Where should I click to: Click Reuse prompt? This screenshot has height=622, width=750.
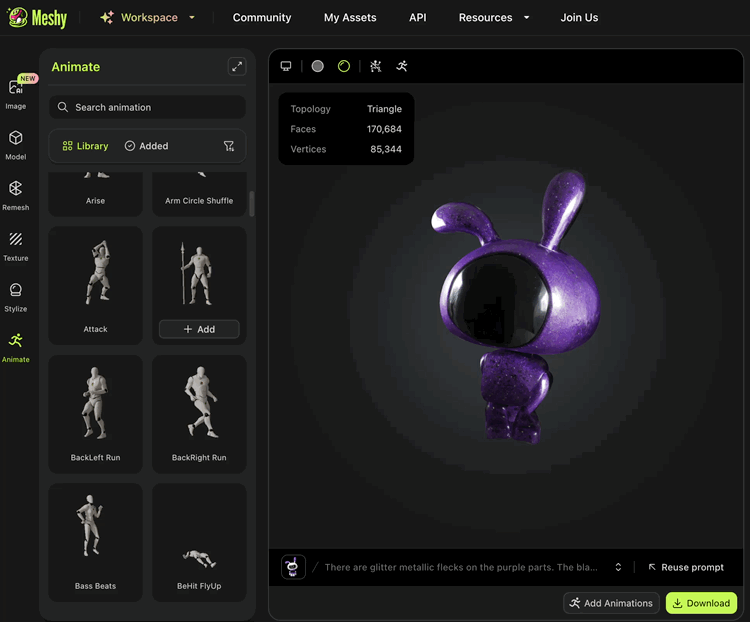pos(686,567)
